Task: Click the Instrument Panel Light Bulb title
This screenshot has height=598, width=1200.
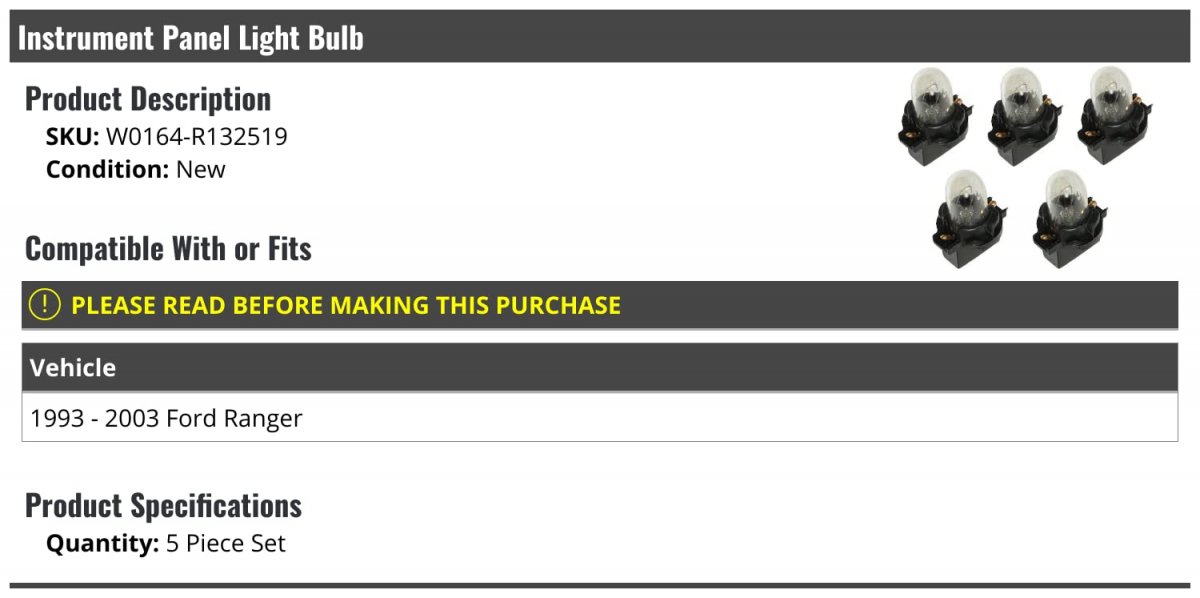Action: [x=190, y=38]
